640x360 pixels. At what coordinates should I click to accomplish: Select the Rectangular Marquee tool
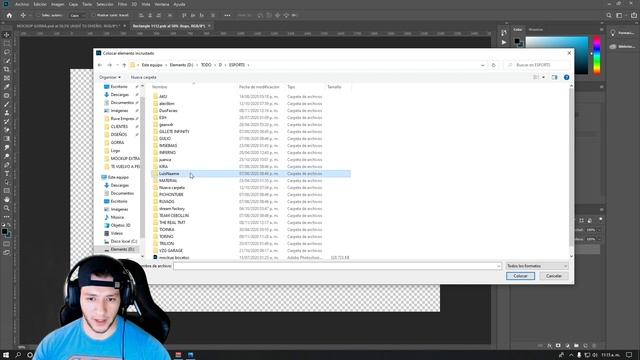tap(7, 43)
